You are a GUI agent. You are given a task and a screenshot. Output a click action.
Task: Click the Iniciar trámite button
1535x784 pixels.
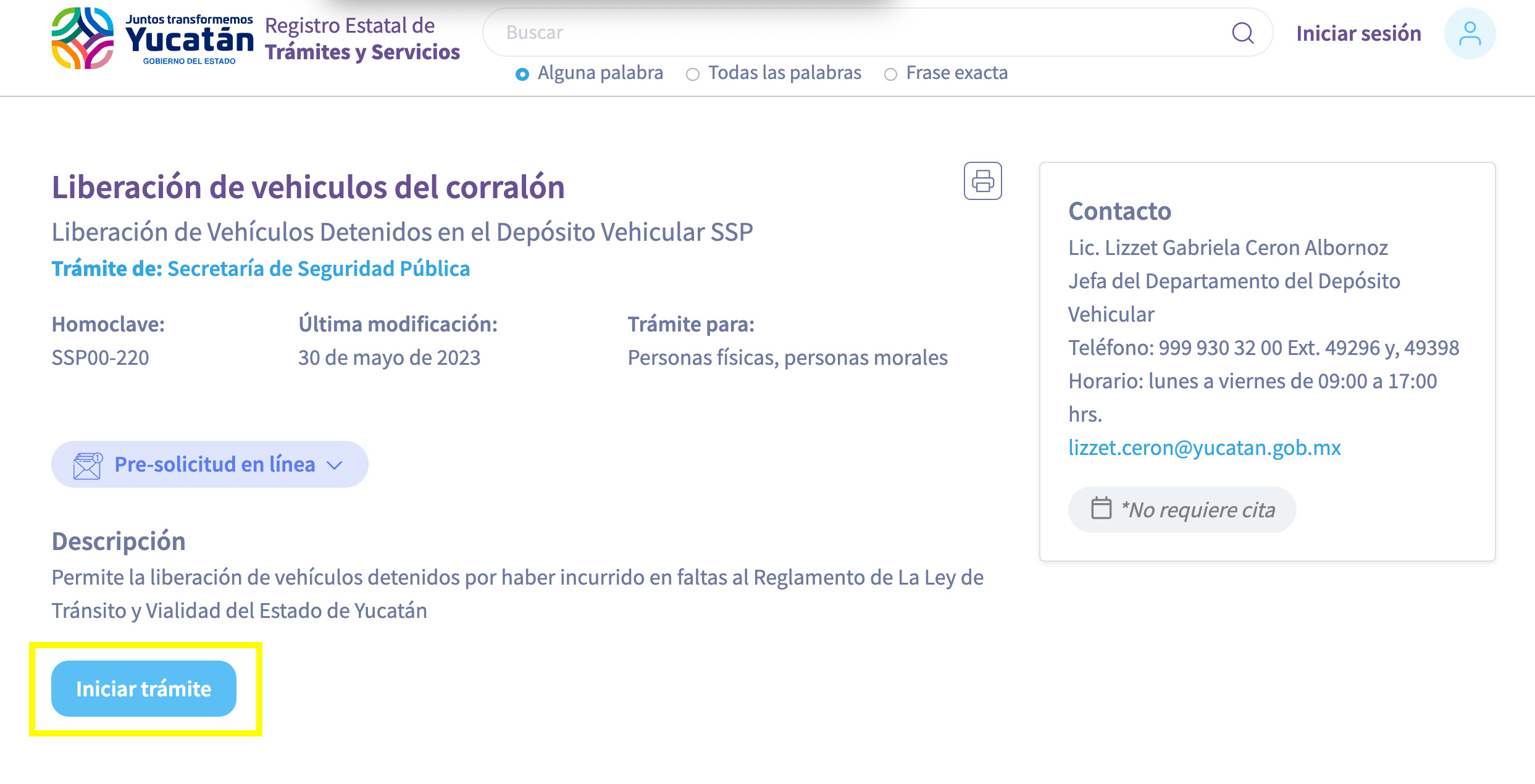(144, 688)
